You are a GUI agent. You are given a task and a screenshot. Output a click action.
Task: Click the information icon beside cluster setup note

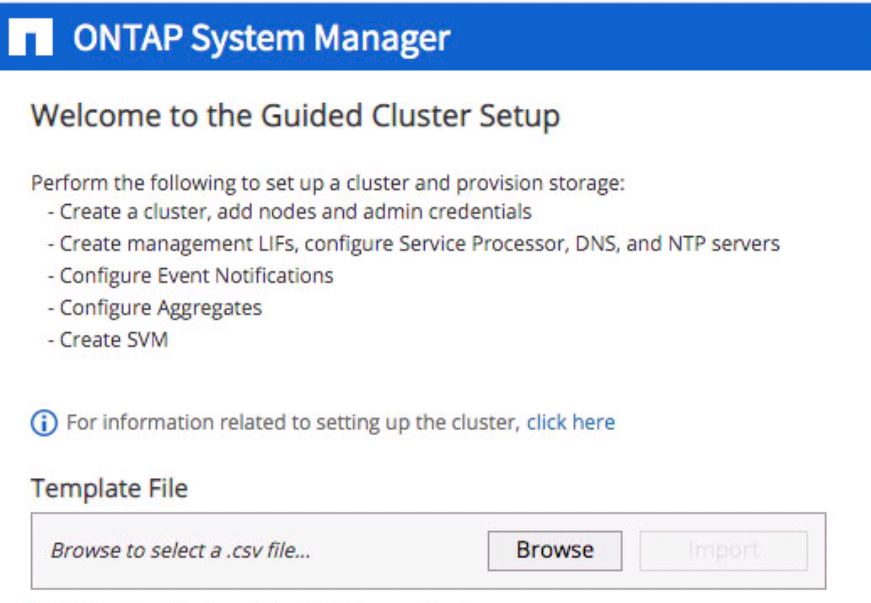(43, 422)
